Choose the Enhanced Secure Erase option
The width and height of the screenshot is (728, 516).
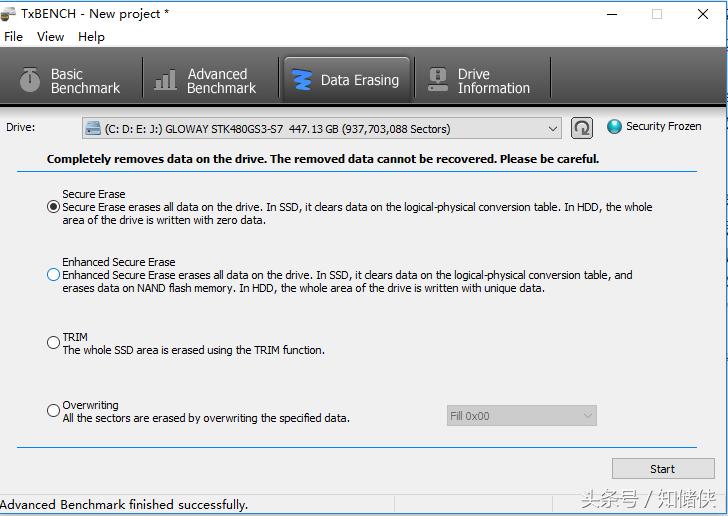coord(54,275)
